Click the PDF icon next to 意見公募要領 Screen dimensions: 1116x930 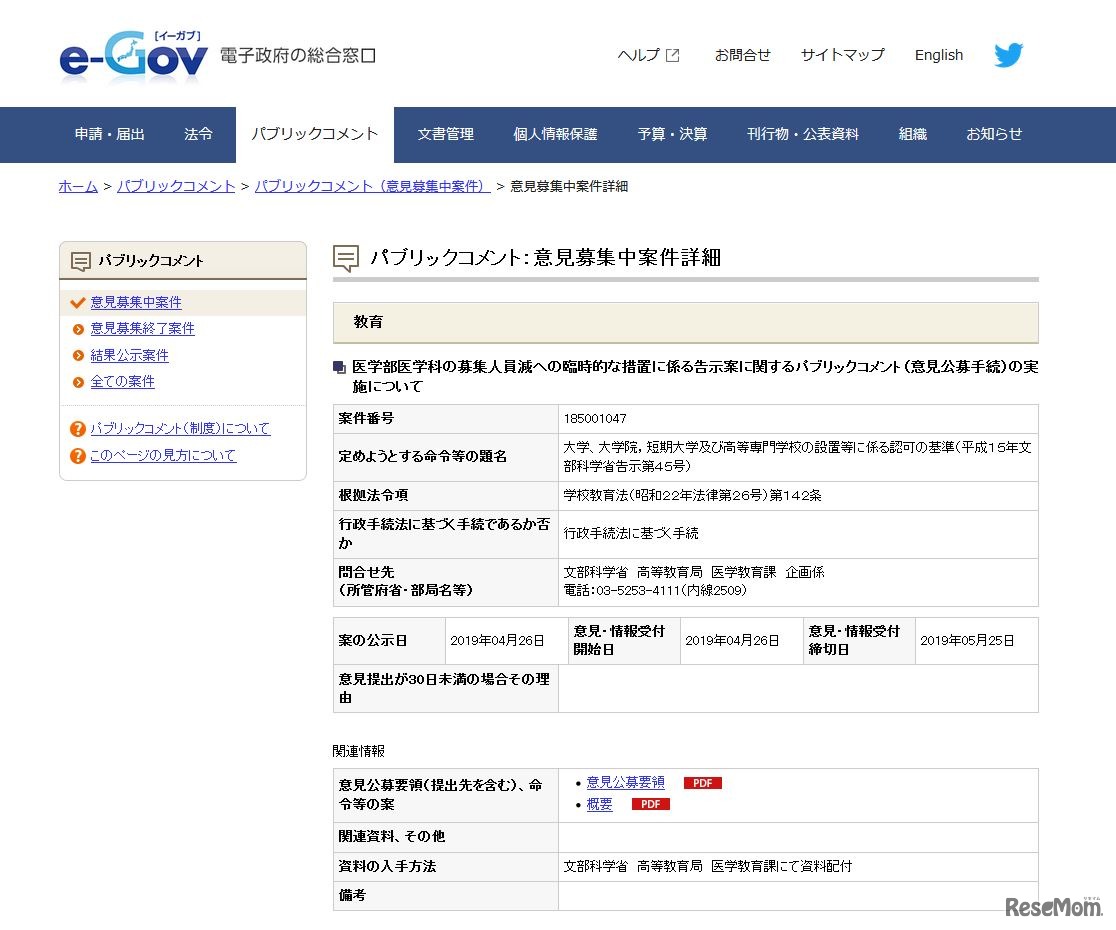[702, 783]
